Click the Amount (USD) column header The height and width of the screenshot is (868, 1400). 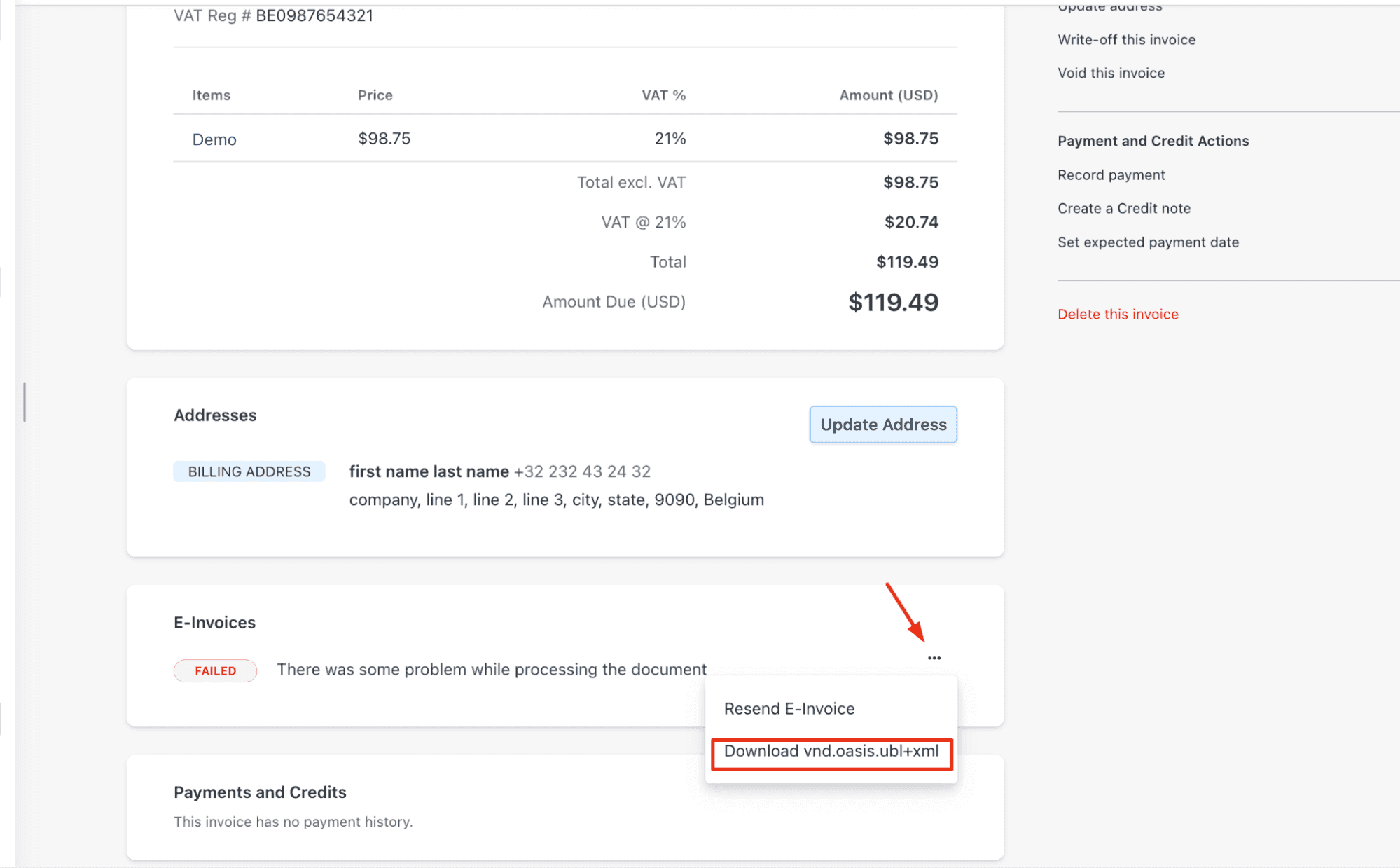pos(888,95)
